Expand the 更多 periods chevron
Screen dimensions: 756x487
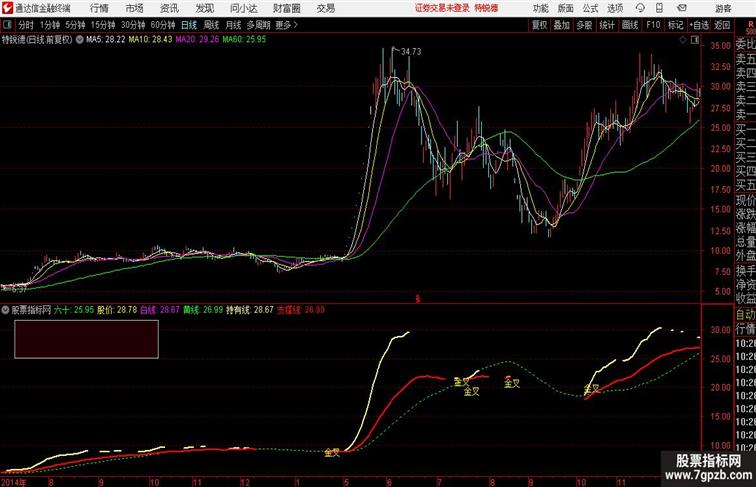(296, 25)
